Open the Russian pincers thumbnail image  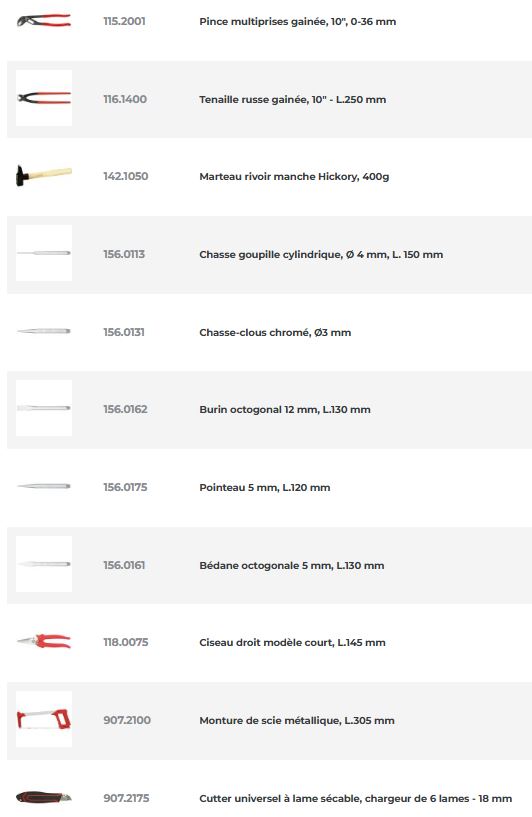(44, 98)
